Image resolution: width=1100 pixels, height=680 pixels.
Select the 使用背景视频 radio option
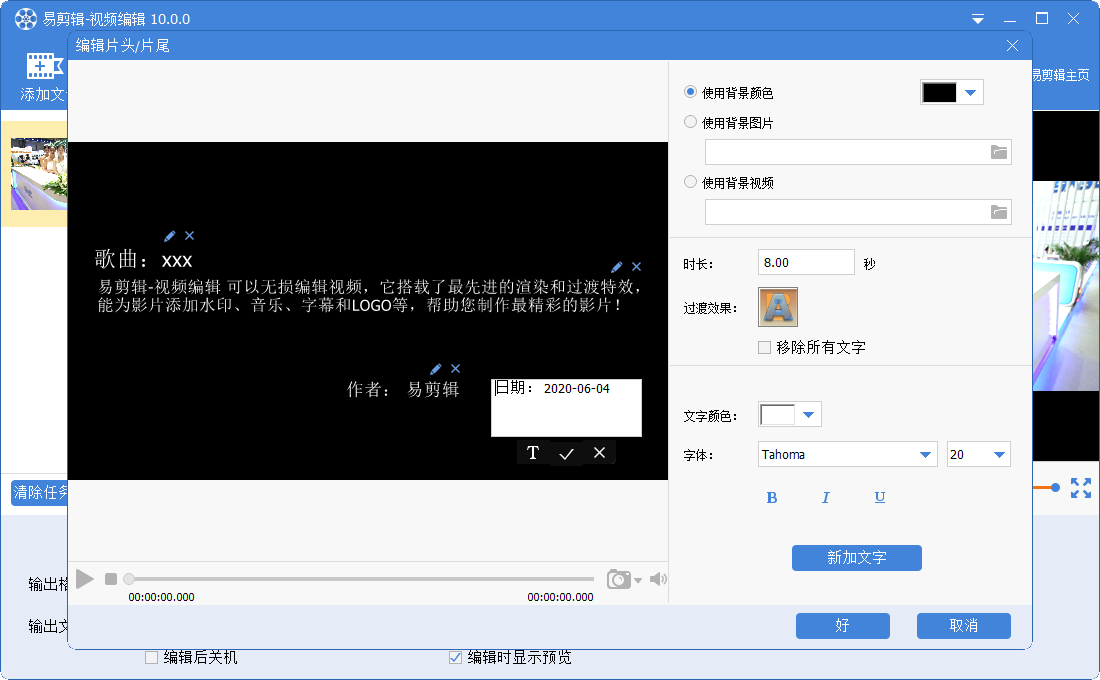690,182
